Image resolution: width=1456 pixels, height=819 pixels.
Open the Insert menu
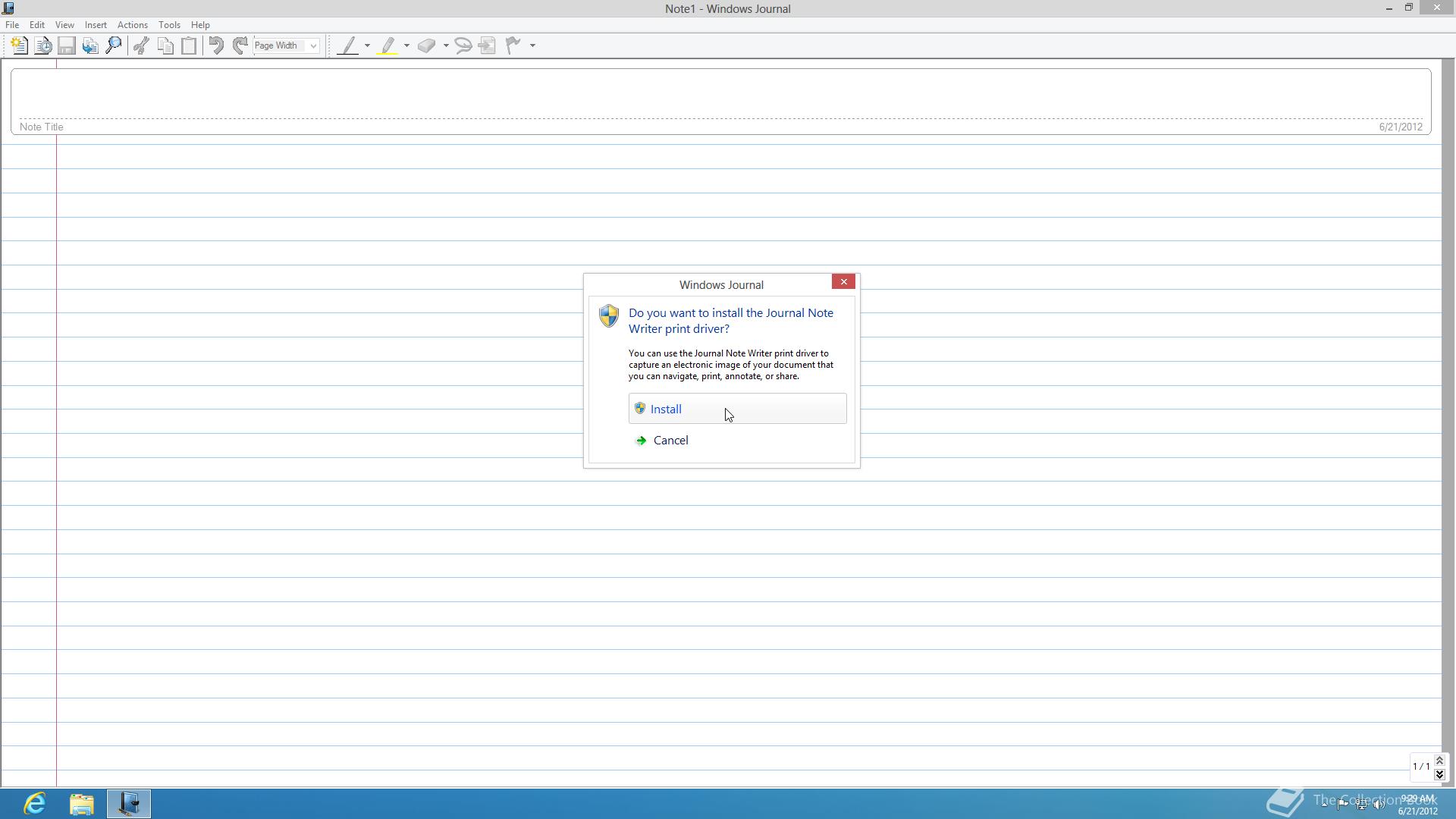[96, 25]
